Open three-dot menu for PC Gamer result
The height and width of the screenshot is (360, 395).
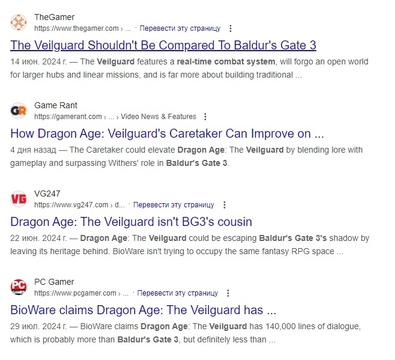click(x=228, y=293)
